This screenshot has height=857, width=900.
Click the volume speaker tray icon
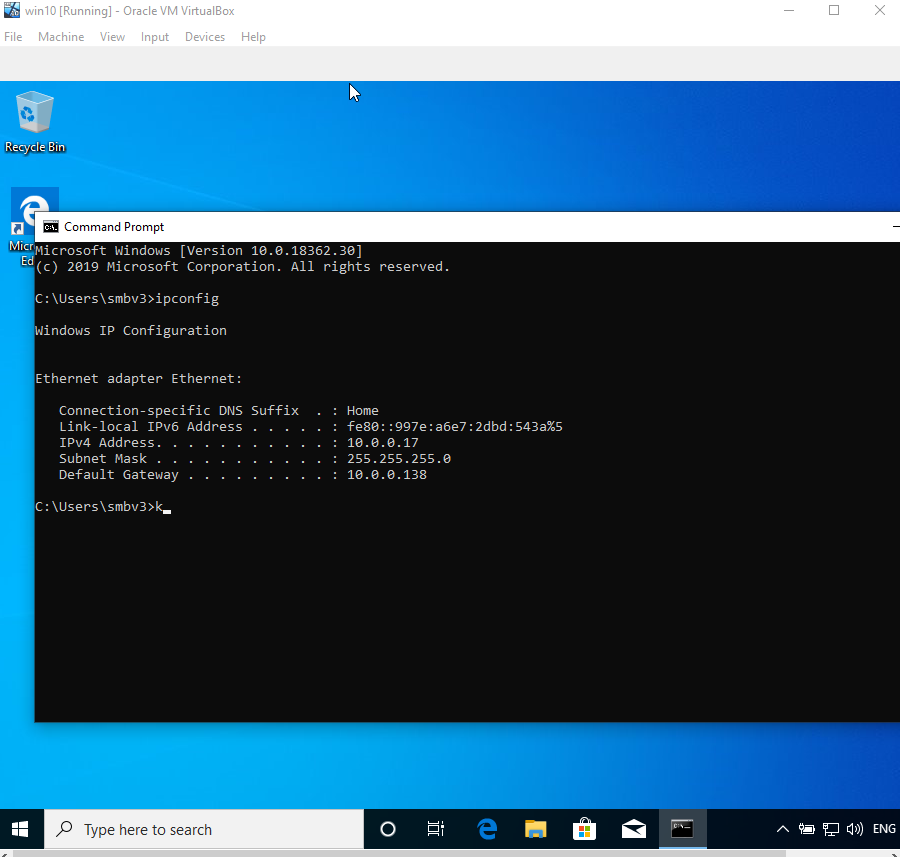855,829
